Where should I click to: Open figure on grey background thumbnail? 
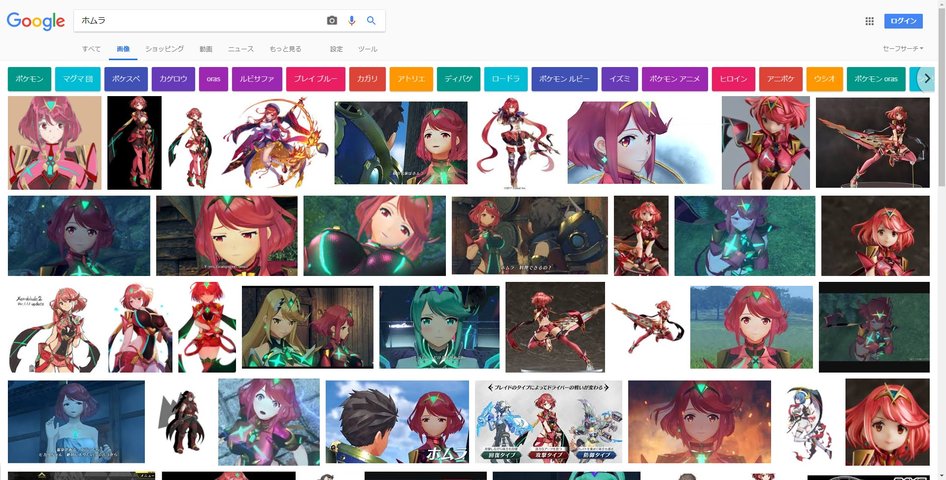point(766,143)
